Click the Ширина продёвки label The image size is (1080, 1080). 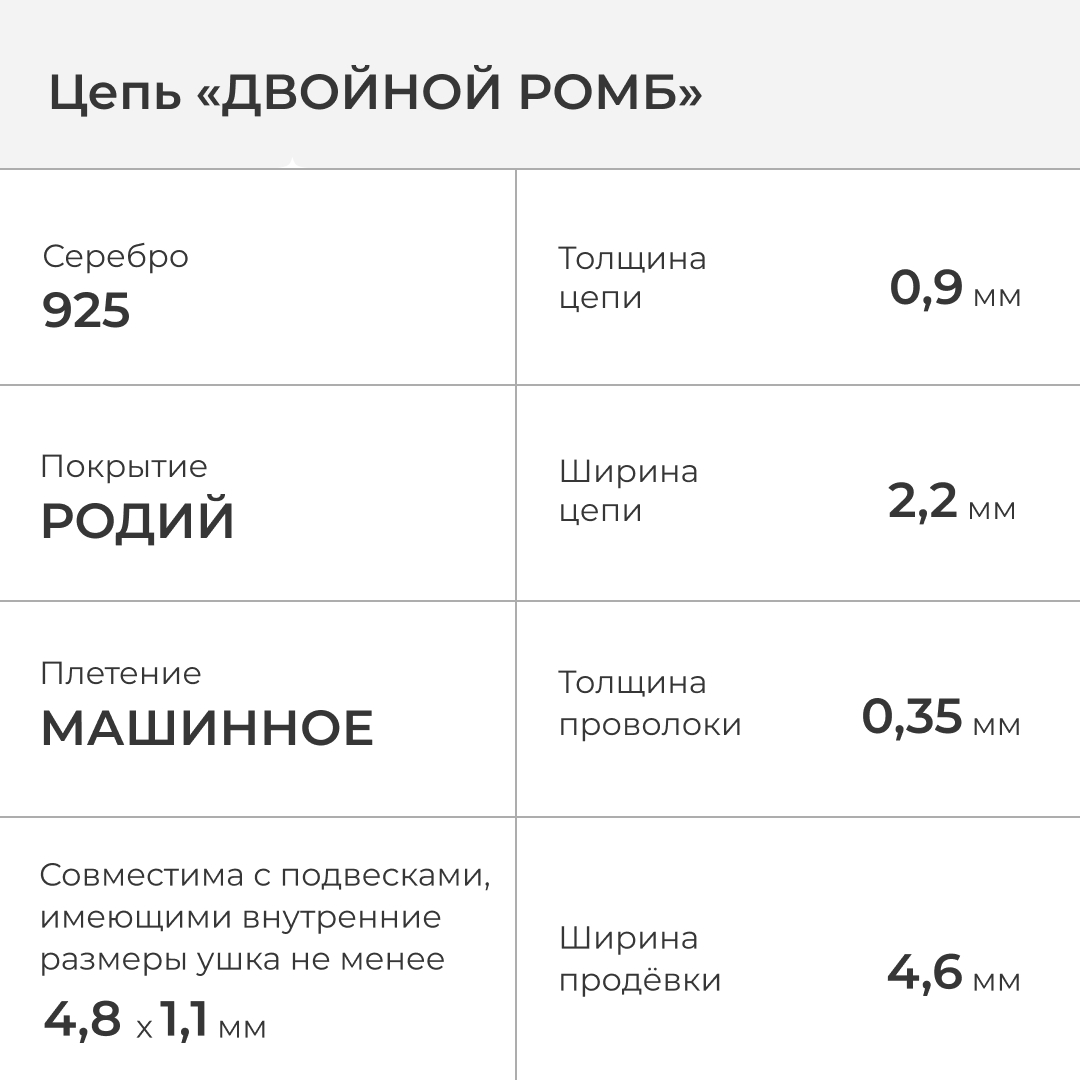click(x=639, y=959)
